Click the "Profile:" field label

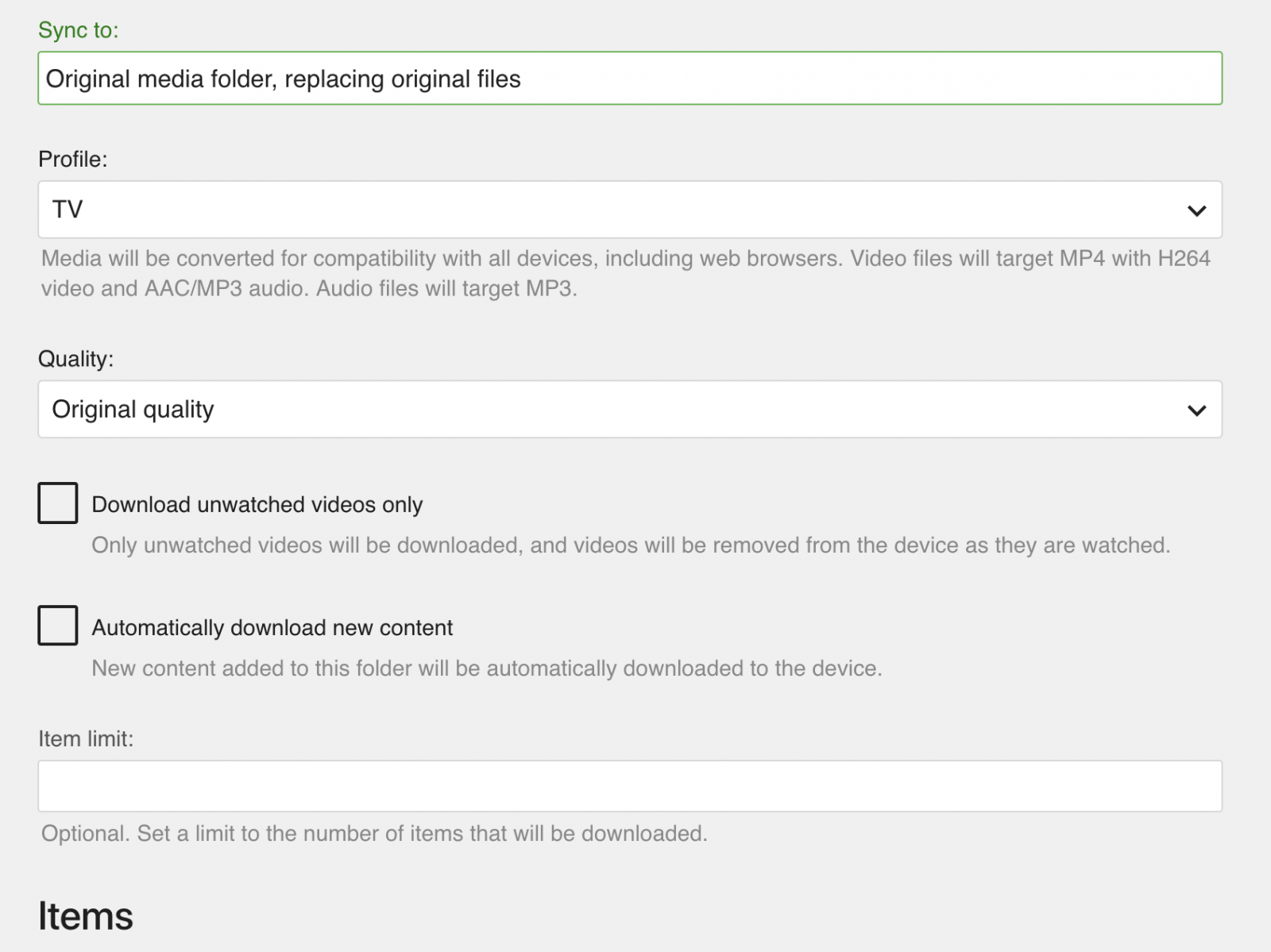coord(72,160)
